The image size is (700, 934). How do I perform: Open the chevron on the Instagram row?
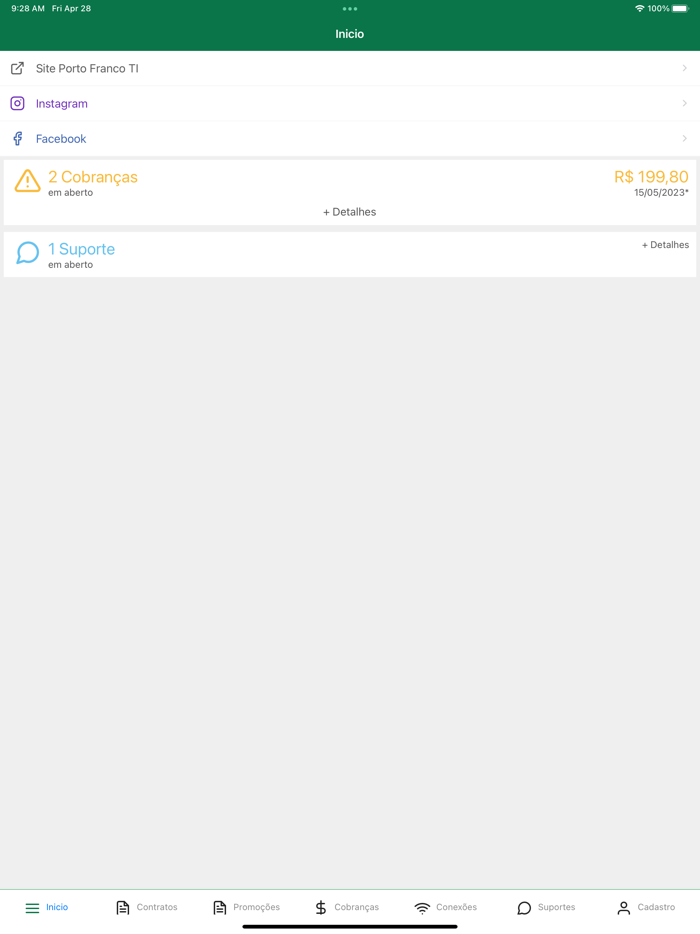coord(685,104)
